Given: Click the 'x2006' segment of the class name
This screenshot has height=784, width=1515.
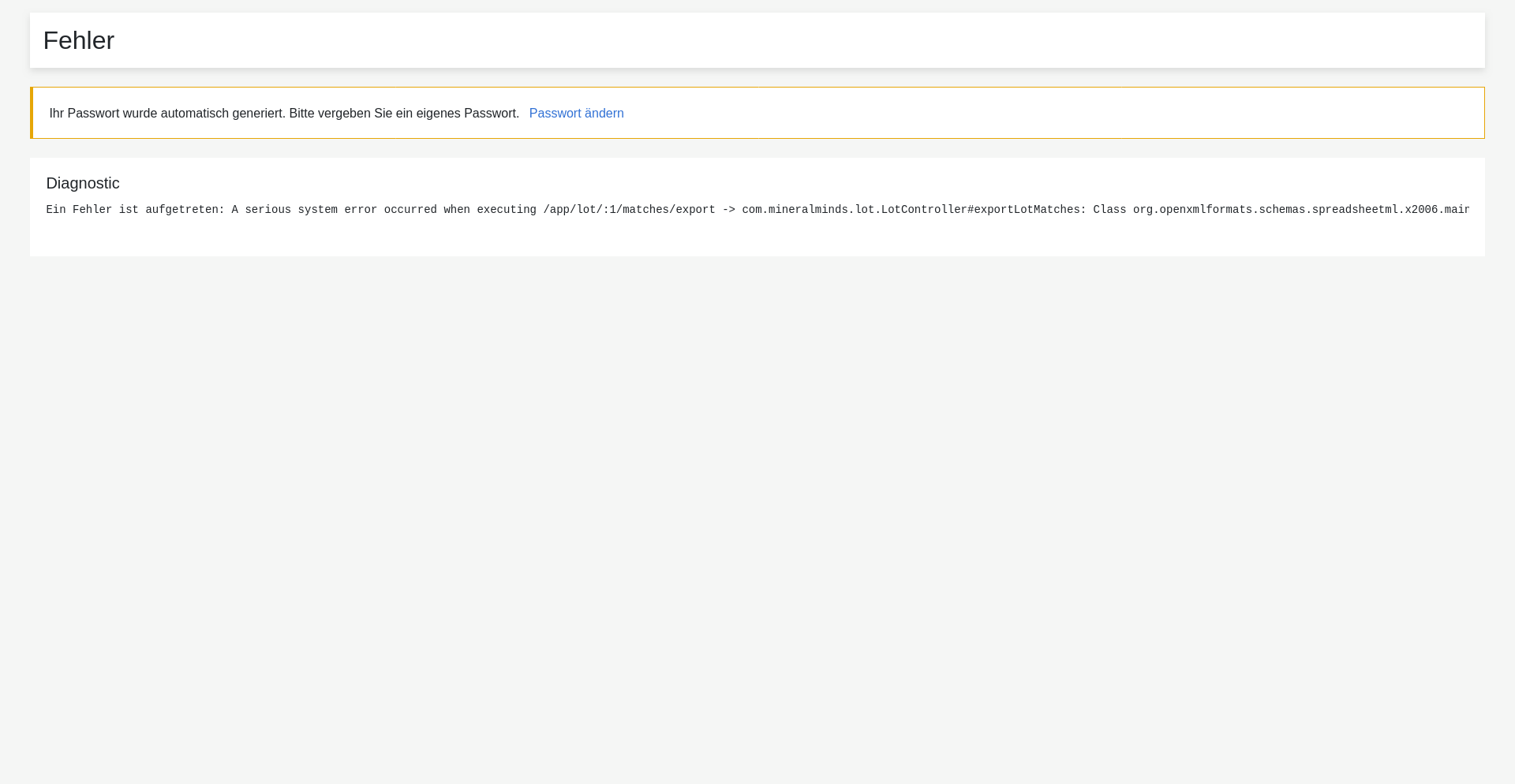Looking at the screenshot, I should [1421, 210].
